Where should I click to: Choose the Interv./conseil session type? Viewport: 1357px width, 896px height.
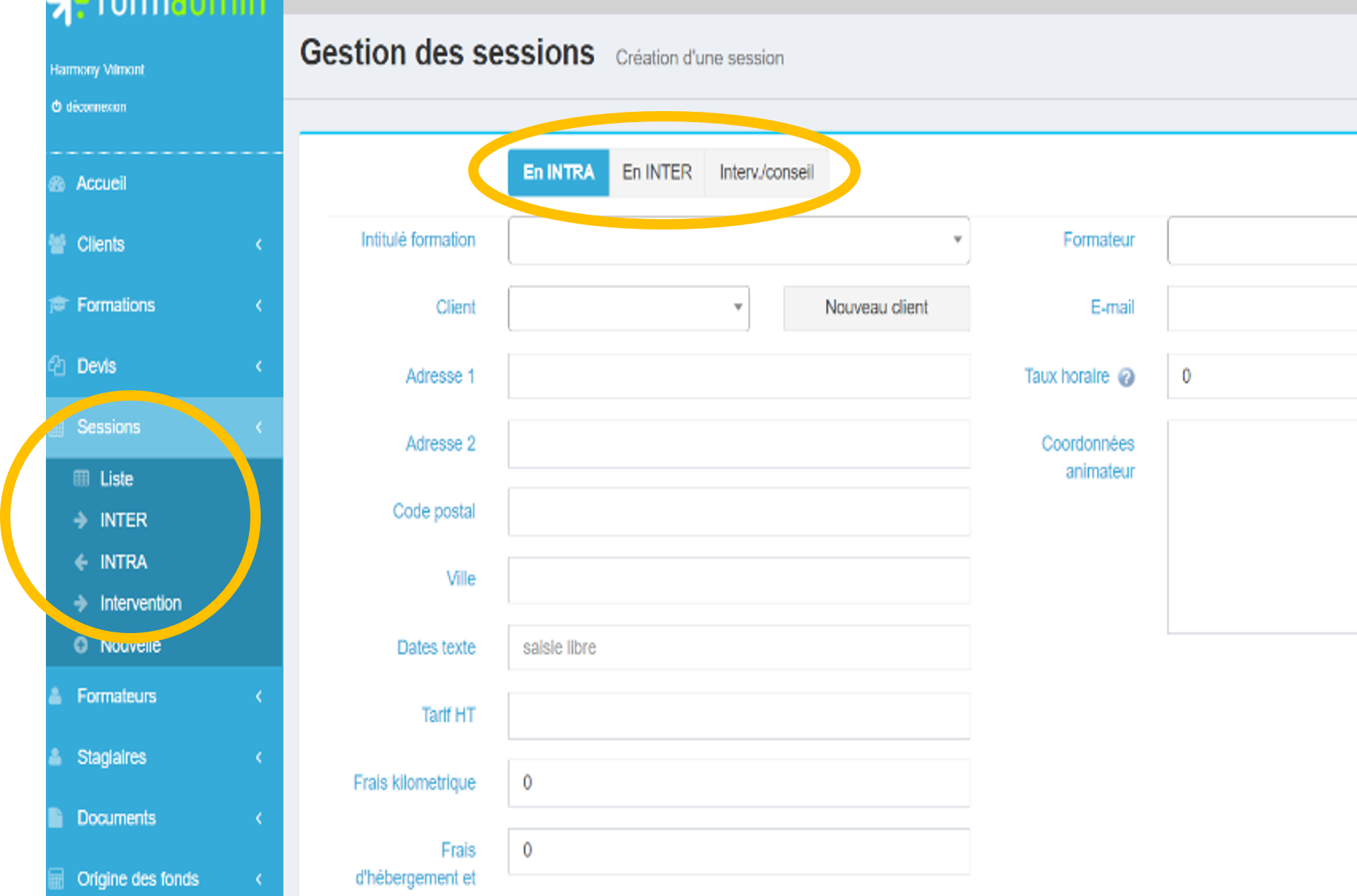coord(766,173)
